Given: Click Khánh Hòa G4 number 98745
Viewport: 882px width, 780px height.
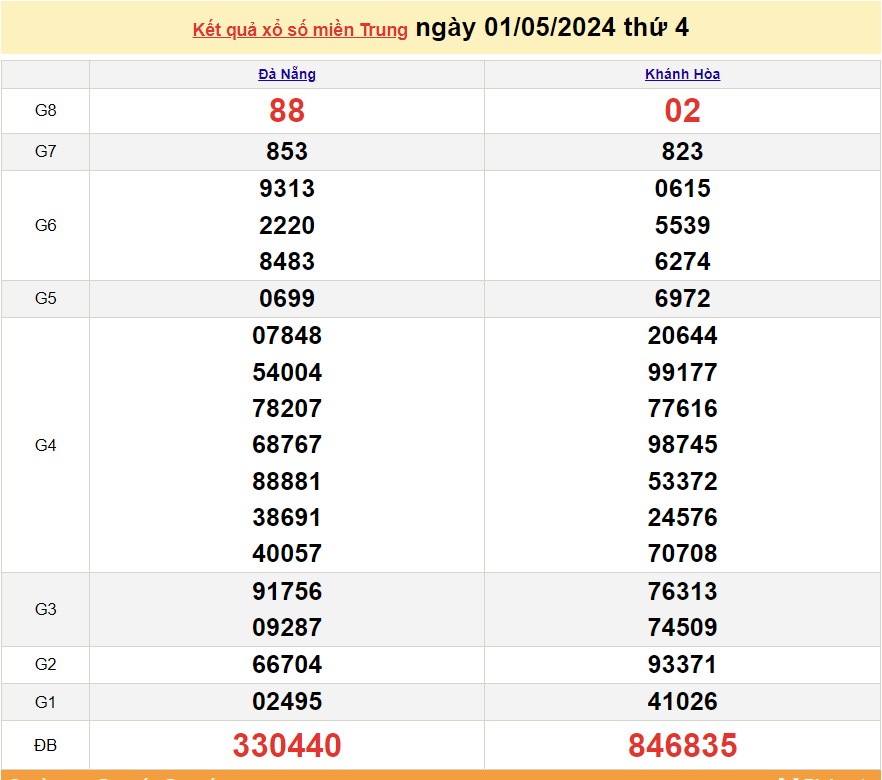Looking at the screenshot, I should (682, 445).
